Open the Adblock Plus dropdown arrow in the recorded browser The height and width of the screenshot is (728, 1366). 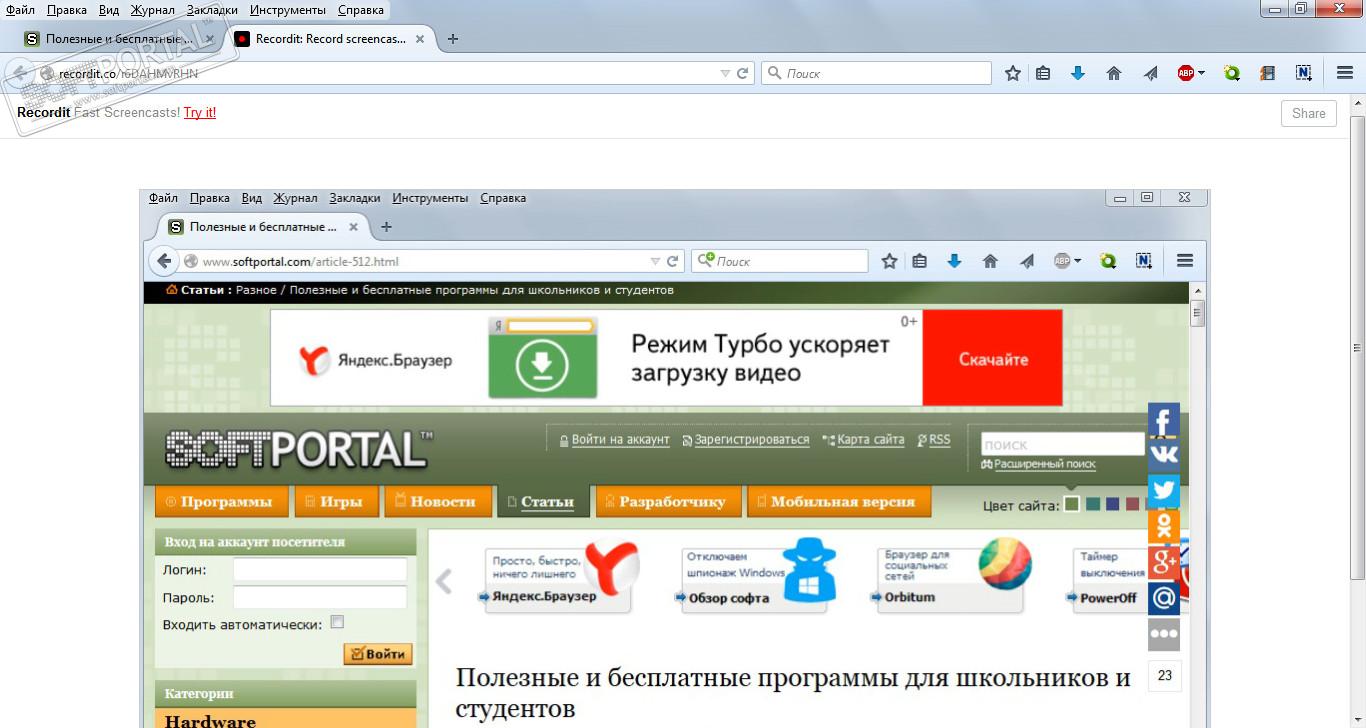coord(1077,261)
